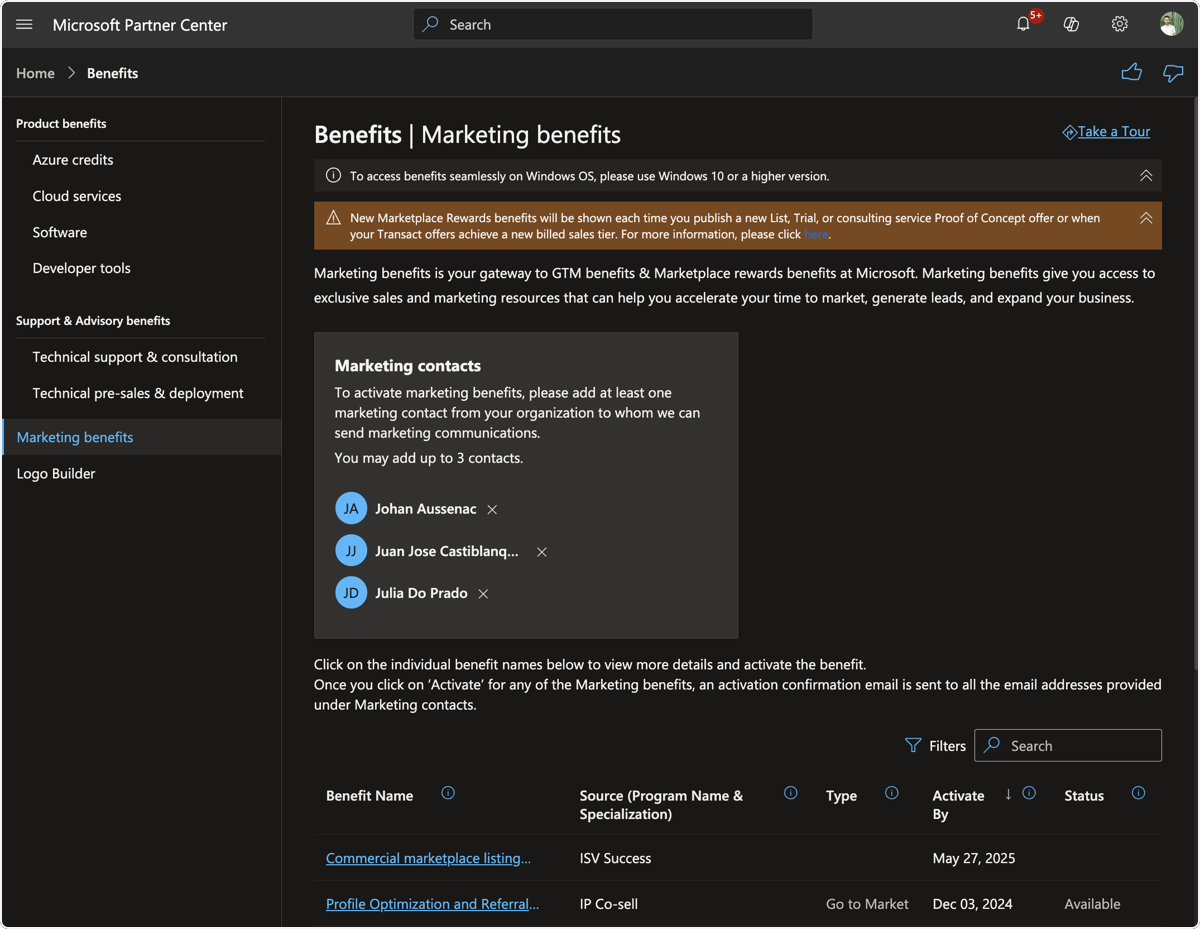The image size is (1200, 929).
Task: Open Commercial marketplace listing benefit link
Action: (428, 858)
